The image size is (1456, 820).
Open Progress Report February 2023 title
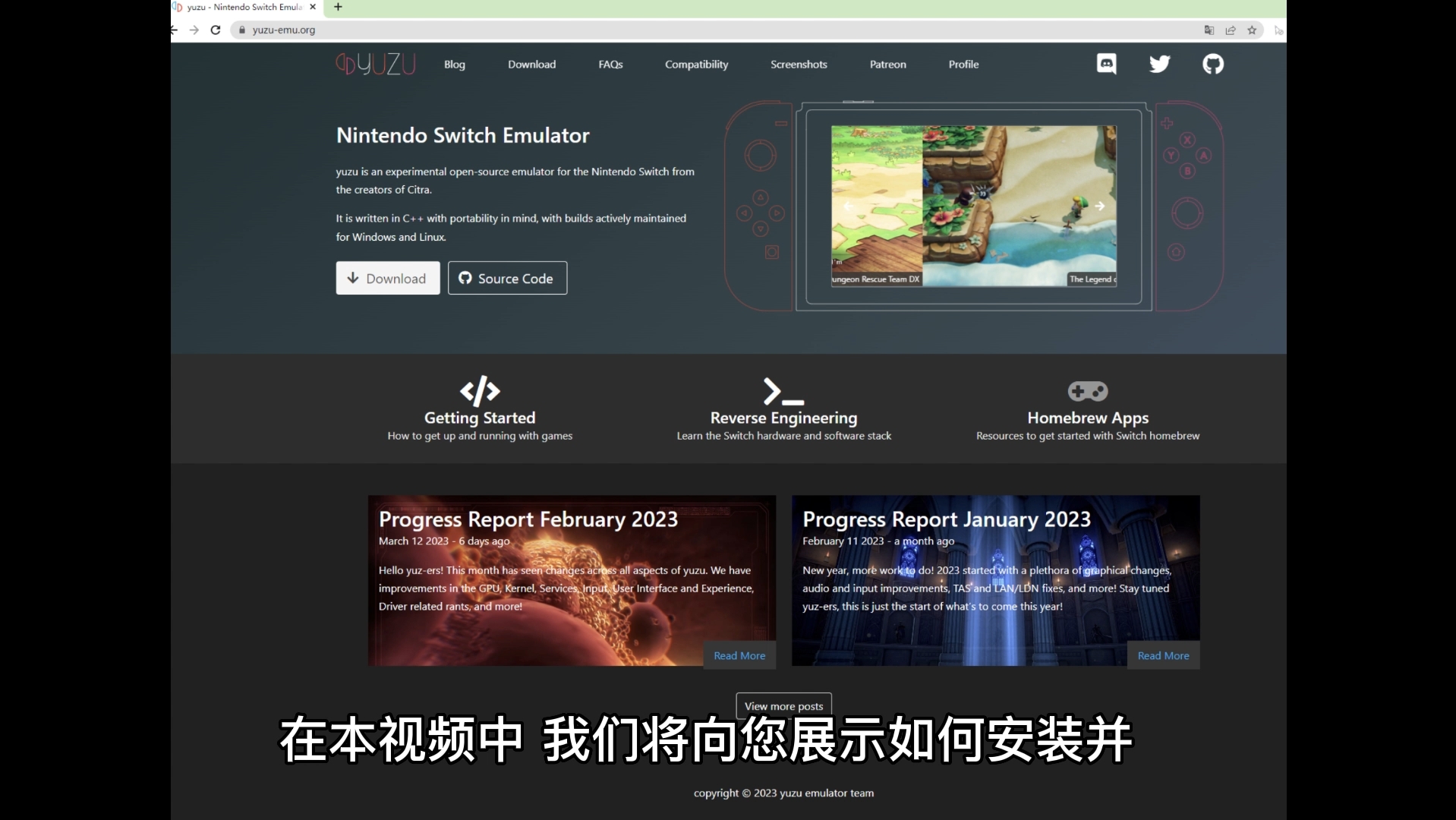click(528, 519)
